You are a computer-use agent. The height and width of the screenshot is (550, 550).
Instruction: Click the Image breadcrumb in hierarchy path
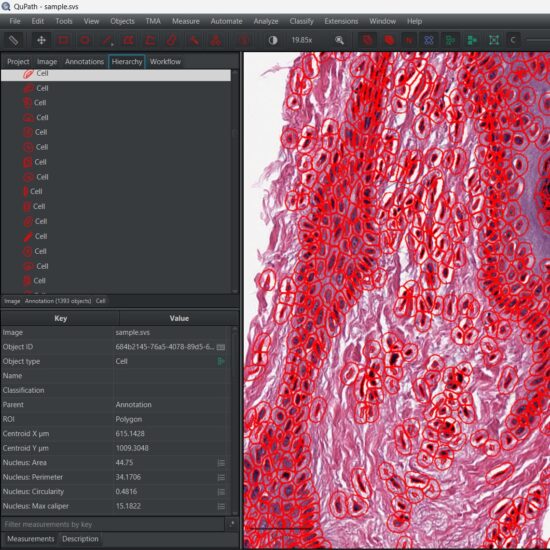point(12,301)
